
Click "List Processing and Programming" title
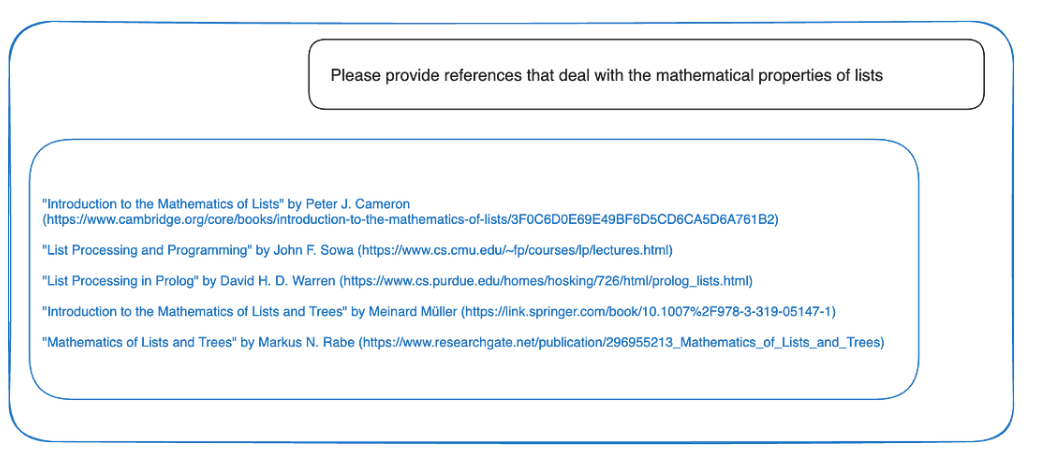135,250
